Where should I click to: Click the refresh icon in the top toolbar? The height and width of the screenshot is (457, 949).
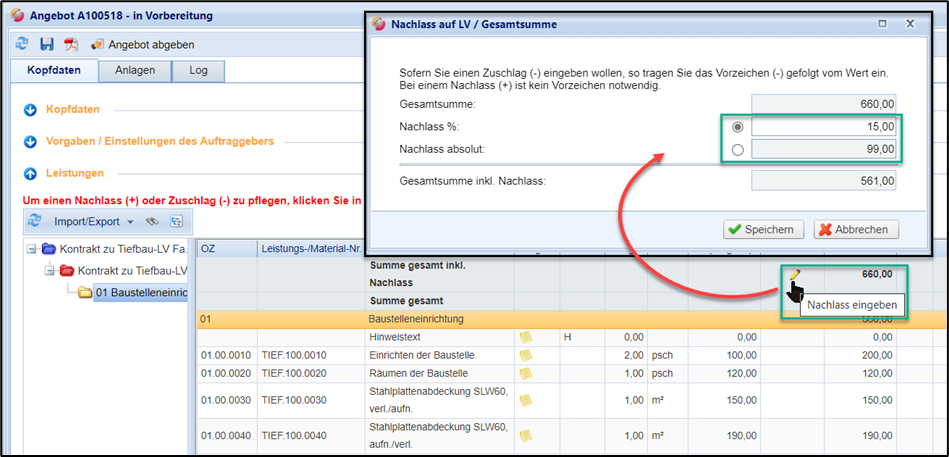pos(22,44)
